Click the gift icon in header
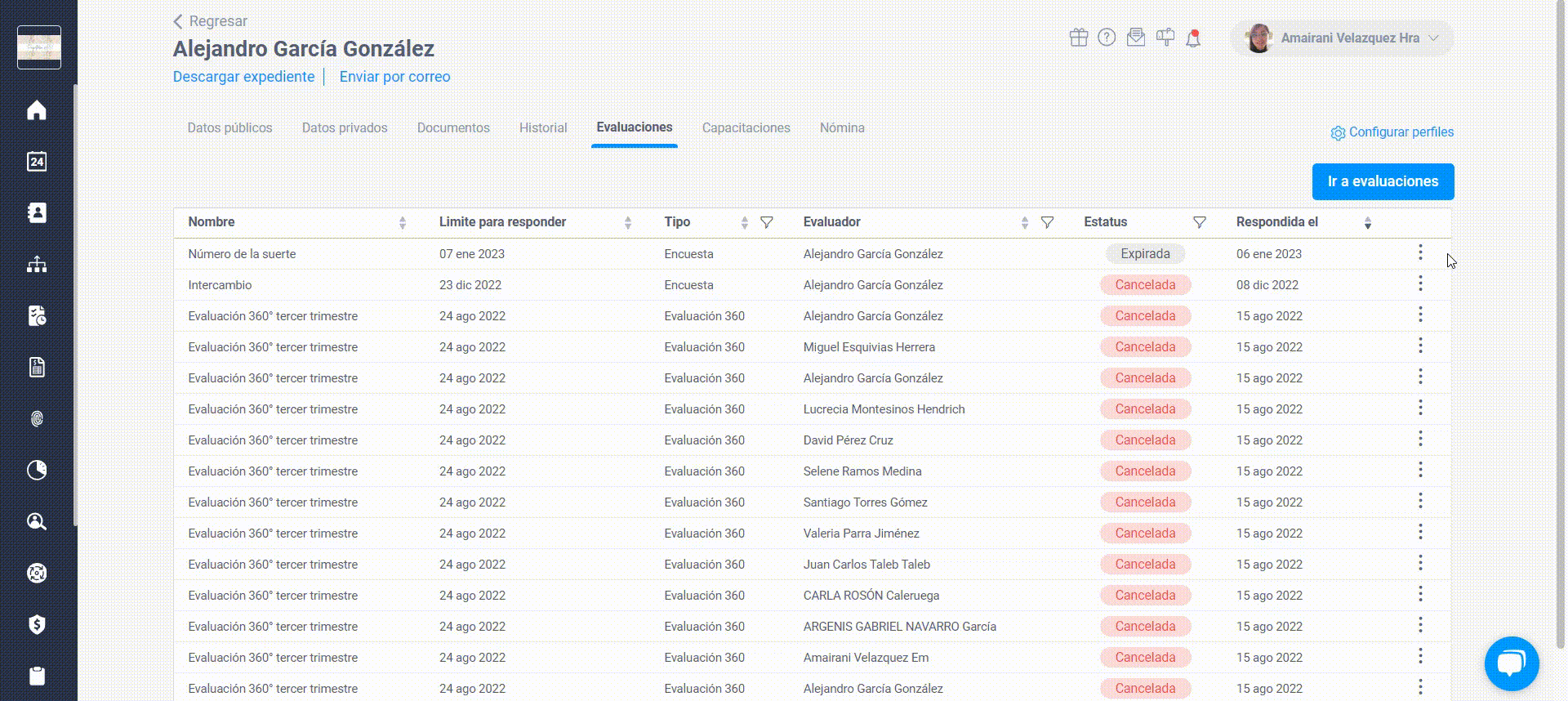The height and width of the screenshot is (701, 1568). click(1079, 38)
